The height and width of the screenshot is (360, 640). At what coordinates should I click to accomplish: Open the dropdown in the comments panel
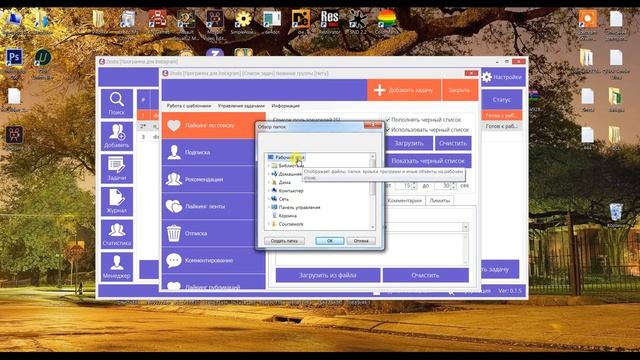(x=465, y=227)
